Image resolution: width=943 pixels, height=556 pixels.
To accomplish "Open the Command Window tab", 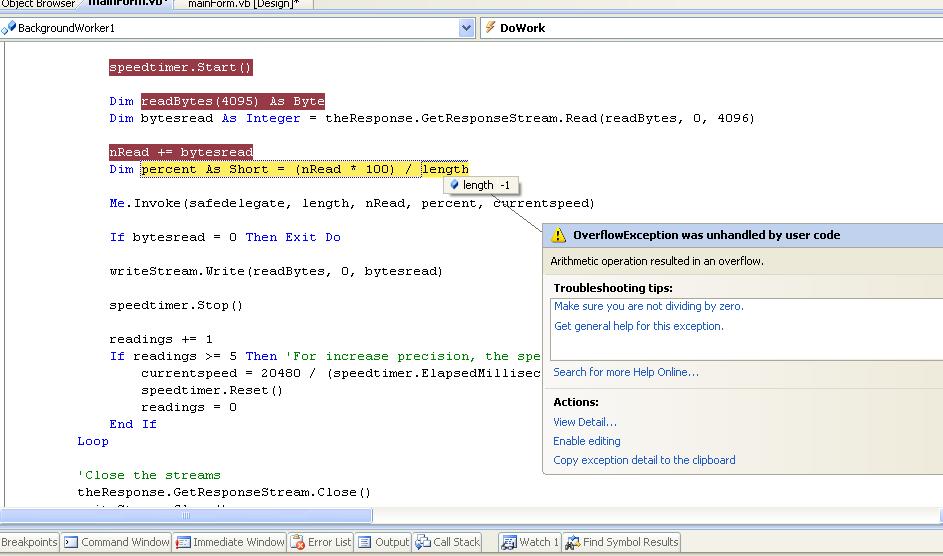I will [117, 542].
